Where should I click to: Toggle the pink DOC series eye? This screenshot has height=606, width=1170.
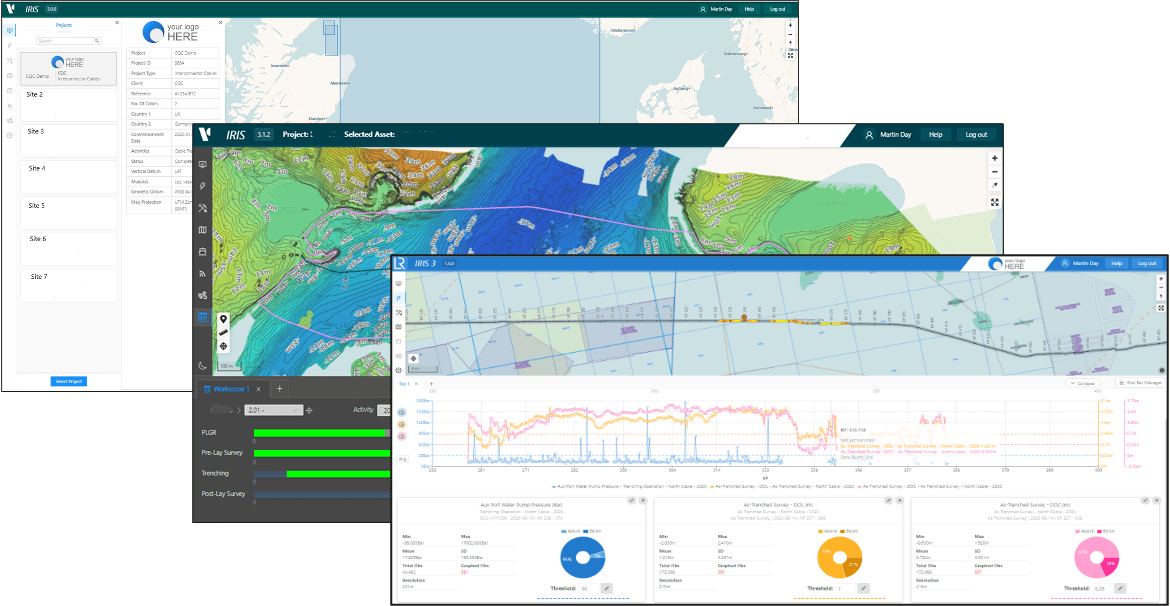click(402, 437)
